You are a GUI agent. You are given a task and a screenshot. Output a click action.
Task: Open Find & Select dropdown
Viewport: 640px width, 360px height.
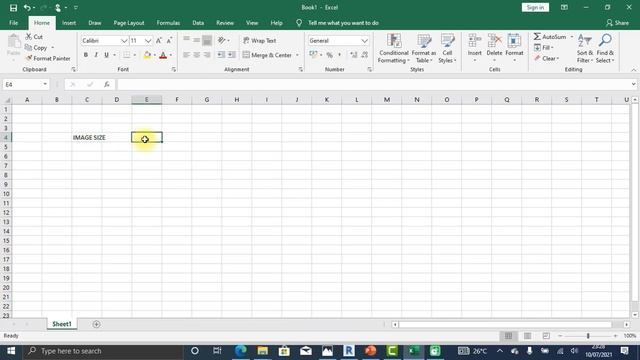pyautogui.click(x=605, y=49)
